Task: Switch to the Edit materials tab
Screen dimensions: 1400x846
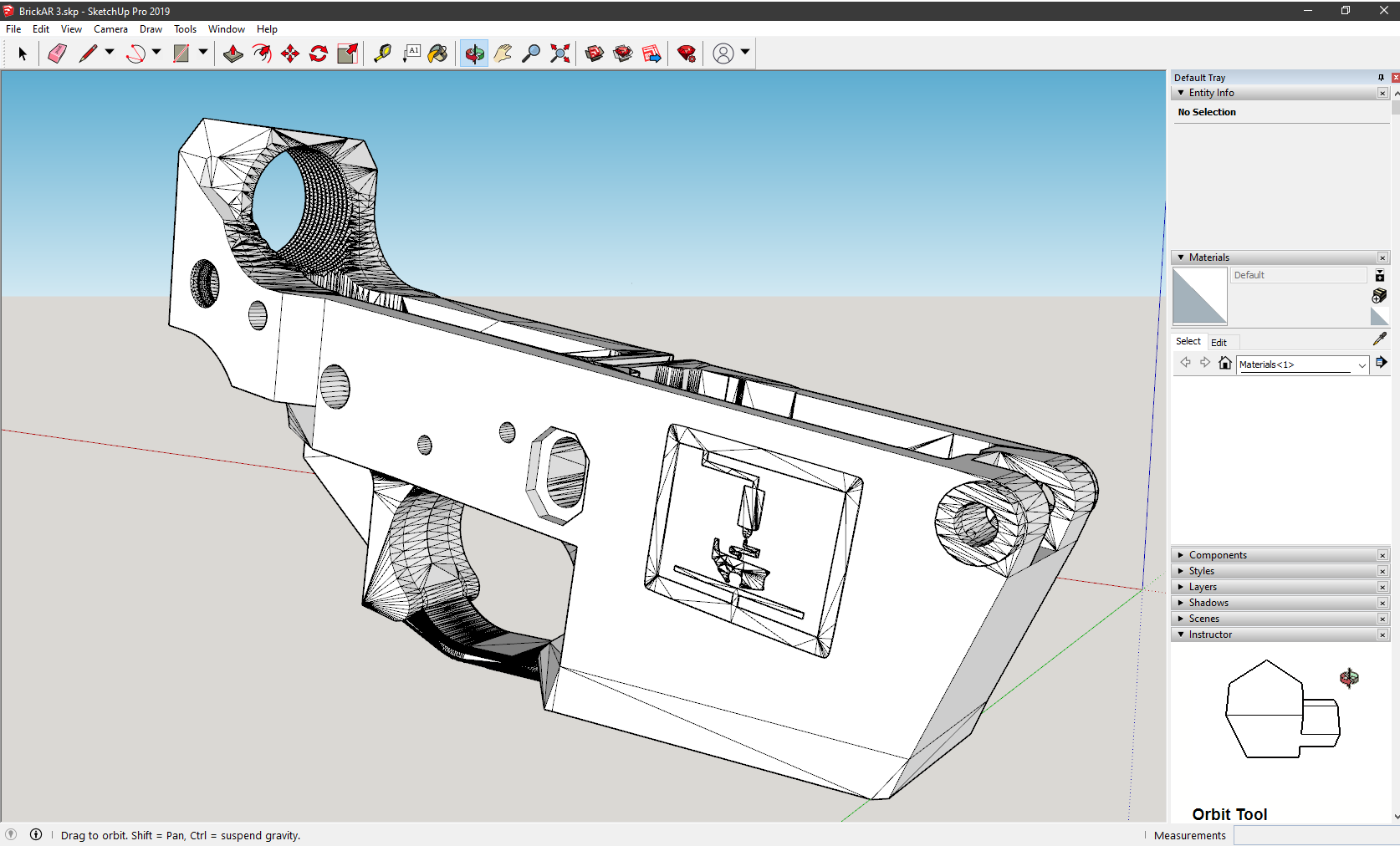Action: click(1219, 342)
